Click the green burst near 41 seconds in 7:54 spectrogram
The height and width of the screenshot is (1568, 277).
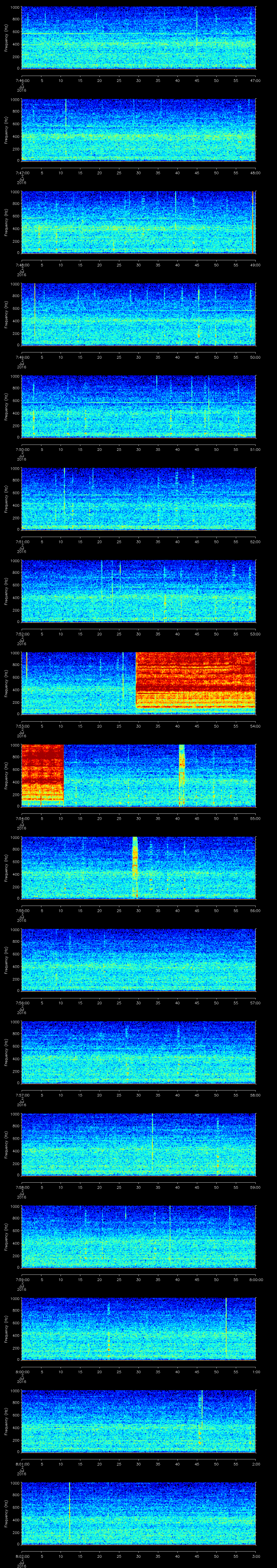coord(182,775)
